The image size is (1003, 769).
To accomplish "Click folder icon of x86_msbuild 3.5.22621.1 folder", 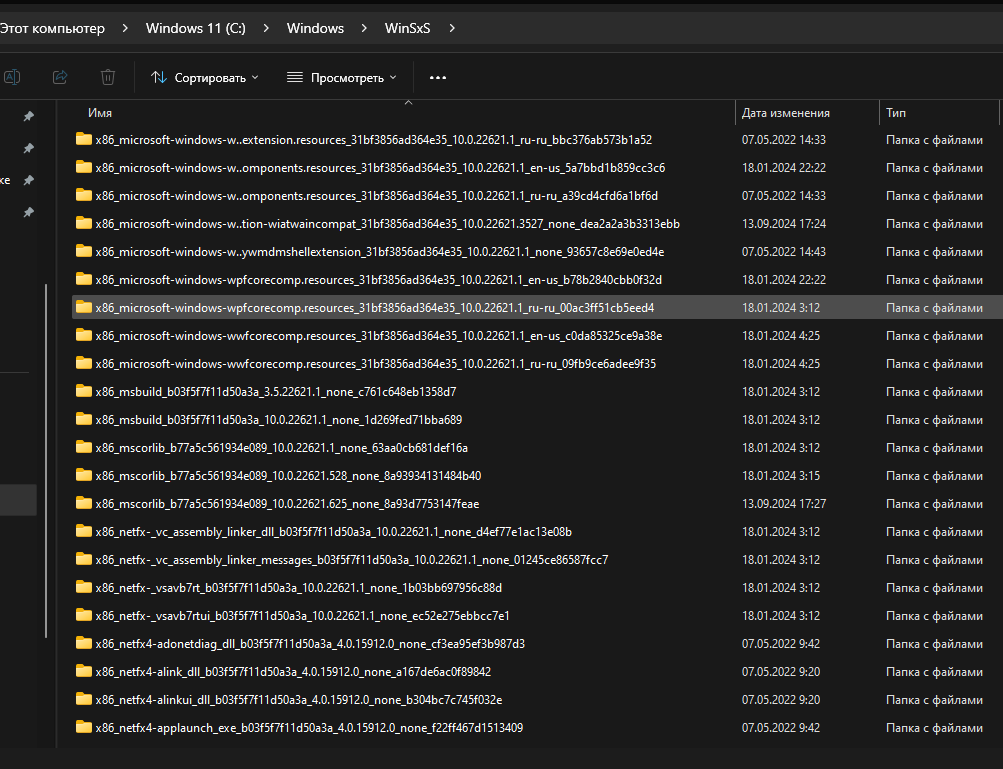I will pyautogui.click(x=84, y=391).
